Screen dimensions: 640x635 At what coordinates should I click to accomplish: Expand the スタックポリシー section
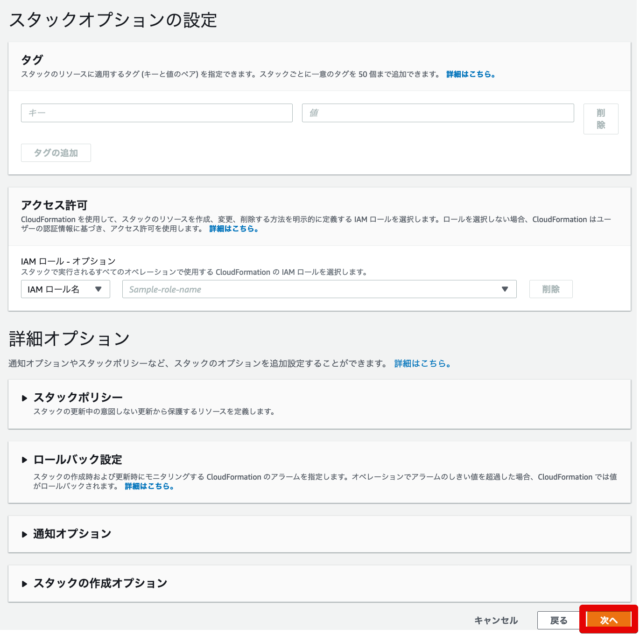pyautogui.click(x=78, y=397)
